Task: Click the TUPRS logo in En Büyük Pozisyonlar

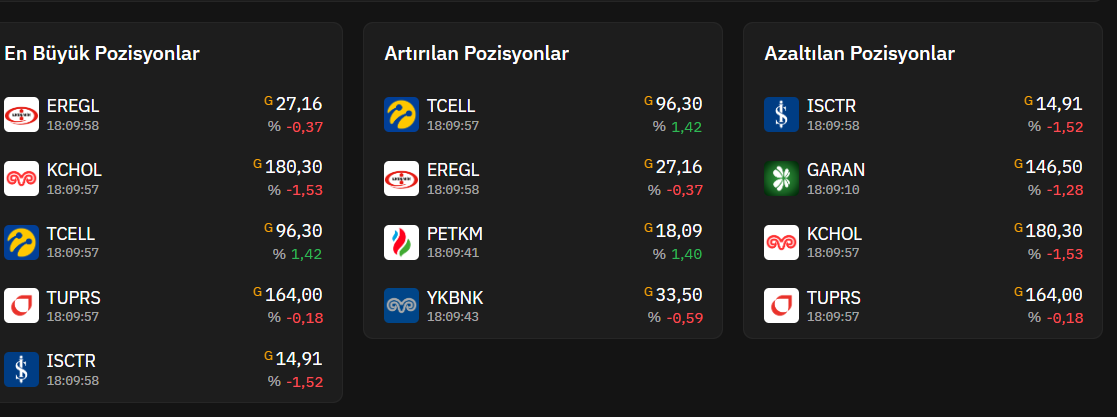Action: point(21,306)
